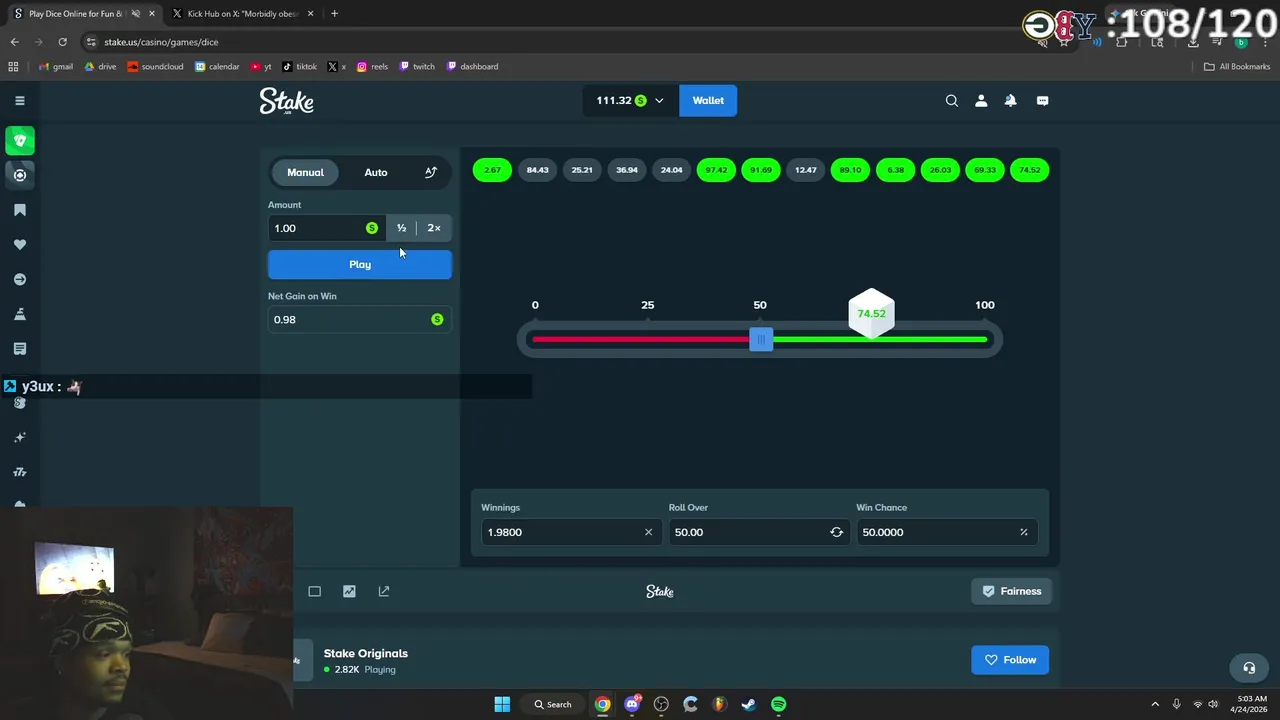The height and width of the screenshot is (720, 1280).
Task: Open Spotify from the taskbar
Action: 778,704
